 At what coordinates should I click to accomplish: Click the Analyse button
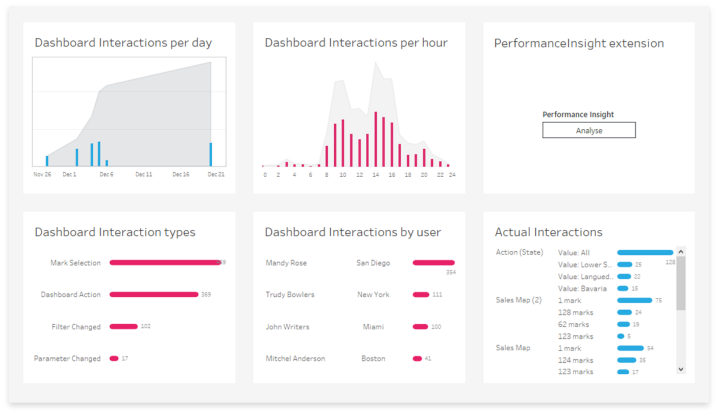(x=588, y=130)
